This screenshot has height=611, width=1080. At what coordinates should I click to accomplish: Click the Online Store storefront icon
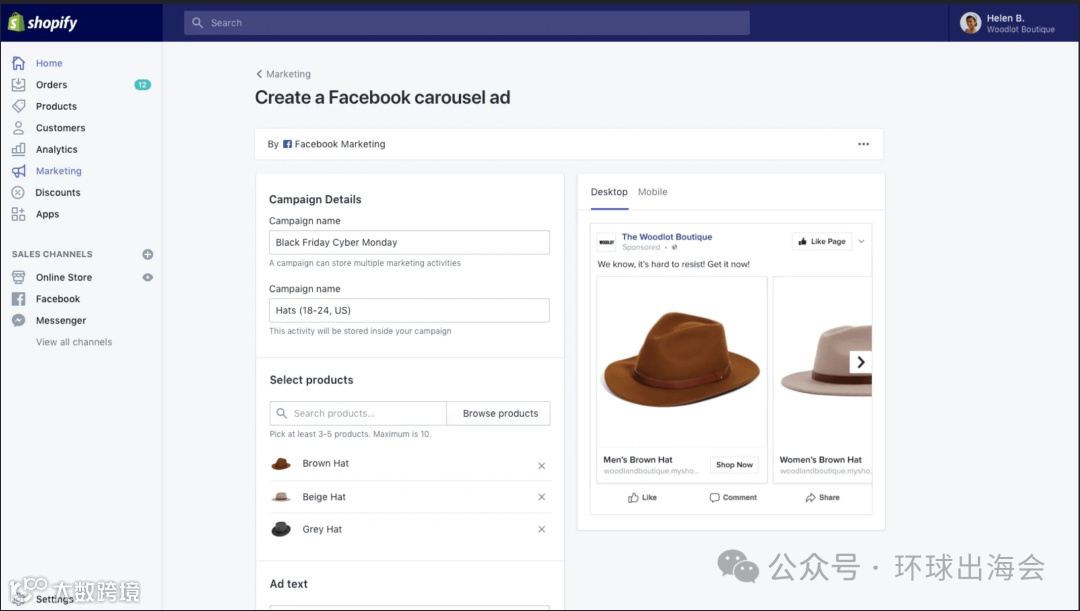click(19, 277)
